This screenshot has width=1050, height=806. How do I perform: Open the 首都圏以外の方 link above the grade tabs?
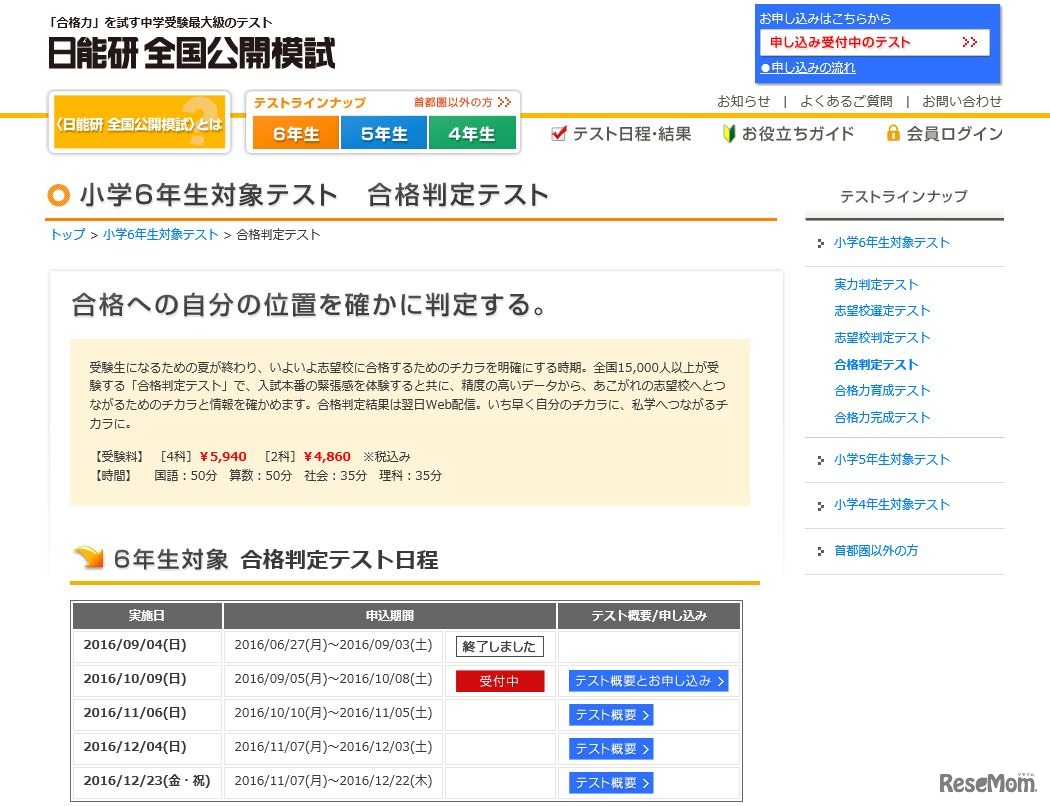point(462,102)
